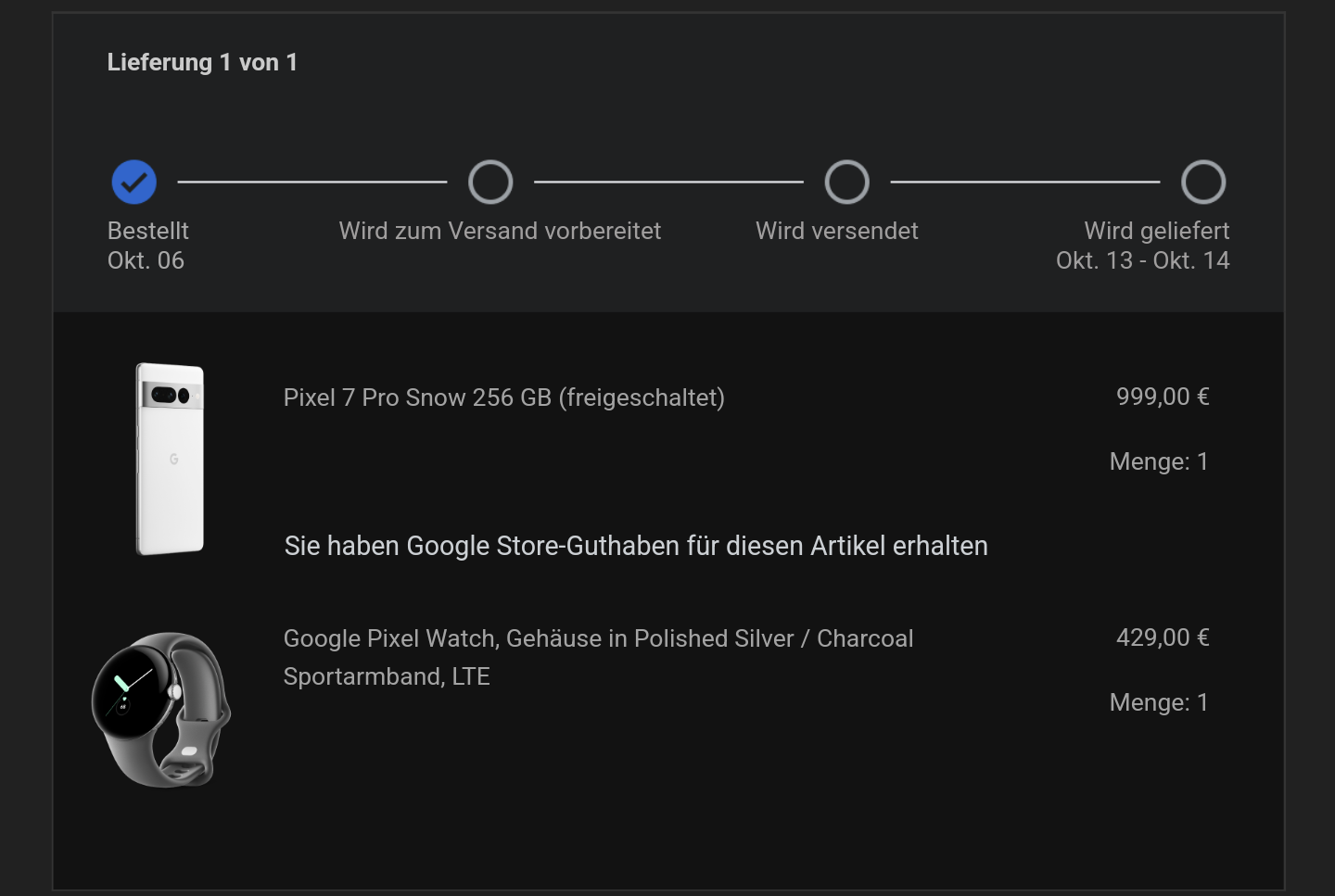Click the Pixel 7 Pro Snow 256 GB title
The height and width of the screenshot is (896, 1335).
coord(503,398)
